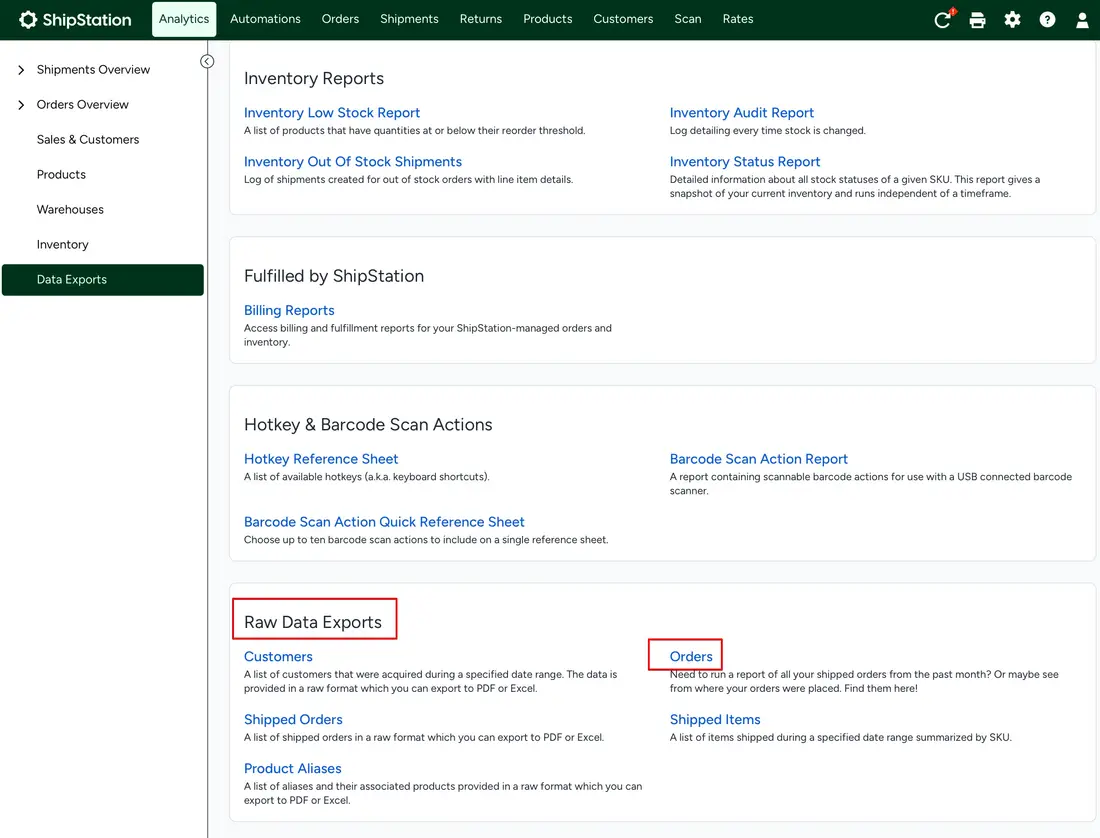Open the Products top navigation tab

tap(547, 19)
